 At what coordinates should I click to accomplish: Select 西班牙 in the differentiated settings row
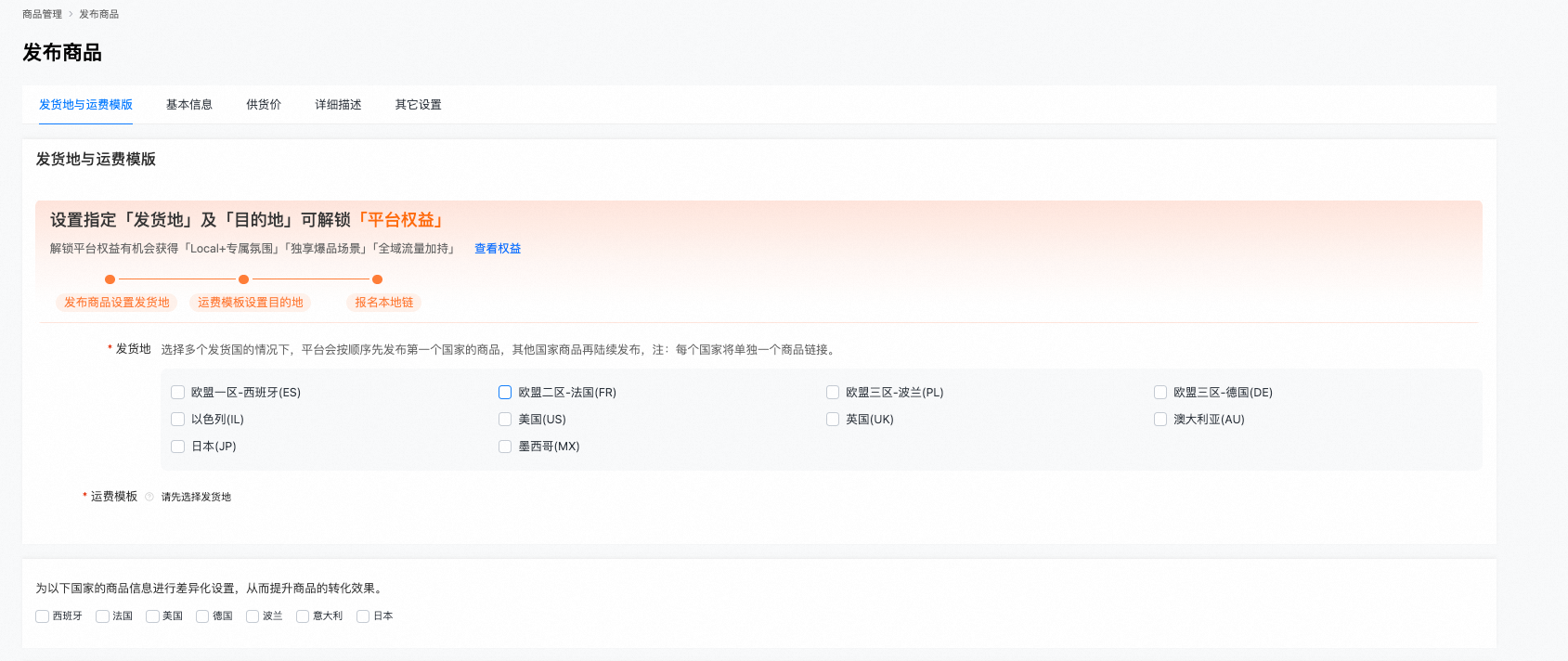click(42, 616)
